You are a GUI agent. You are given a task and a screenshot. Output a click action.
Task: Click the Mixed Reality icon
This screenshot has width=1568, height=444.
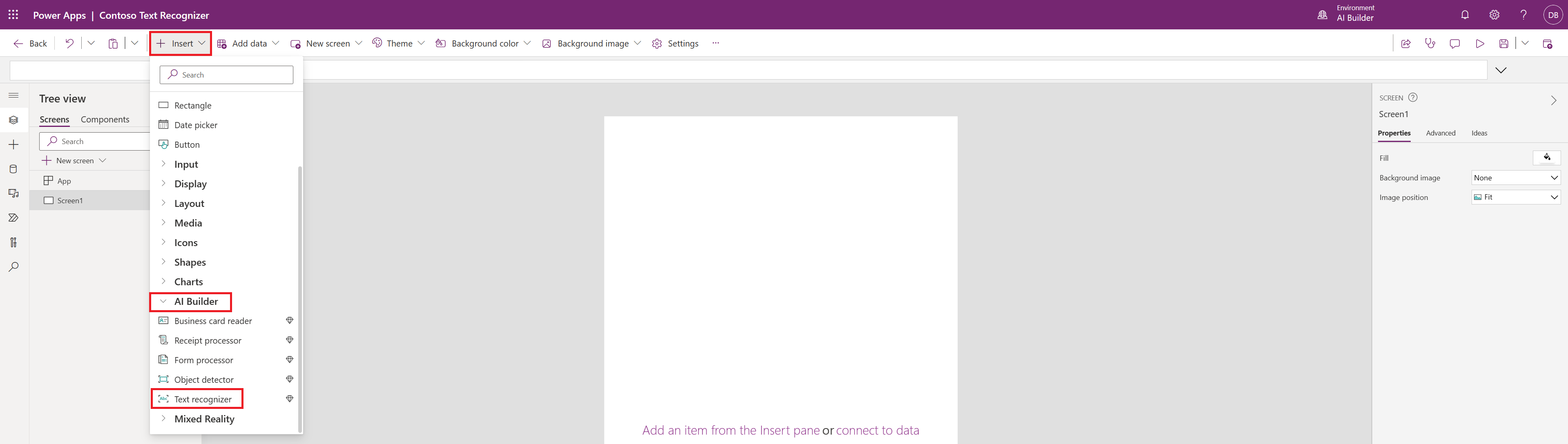click(163, 418)
